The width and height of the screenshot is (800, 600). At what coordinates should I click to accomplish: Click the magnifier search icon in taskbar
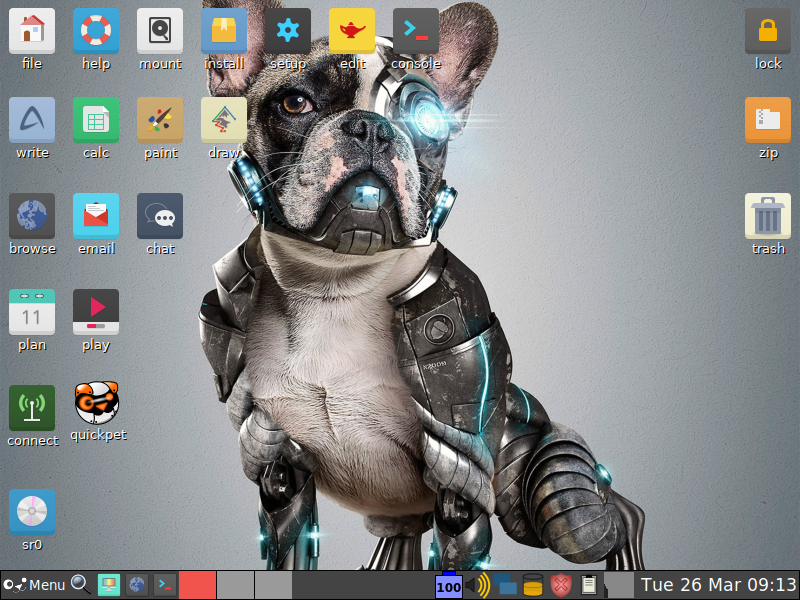pos(81,585)
